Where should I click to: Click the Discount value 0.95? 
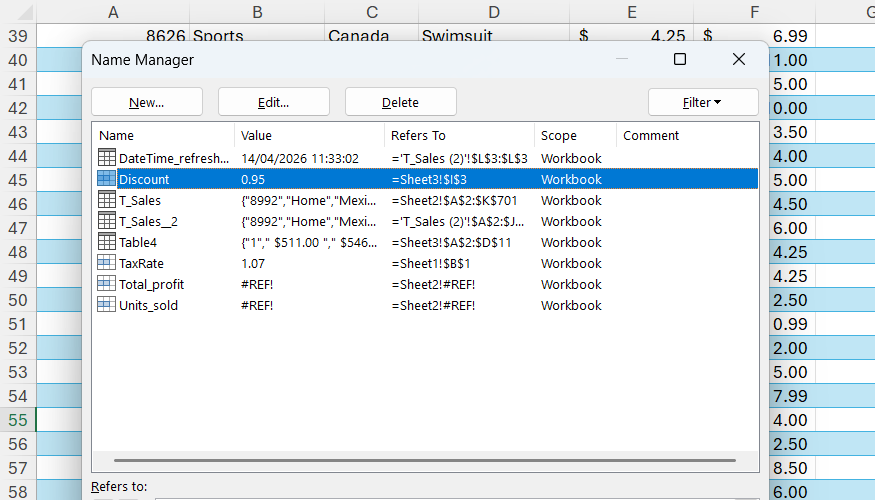point(253,180)
